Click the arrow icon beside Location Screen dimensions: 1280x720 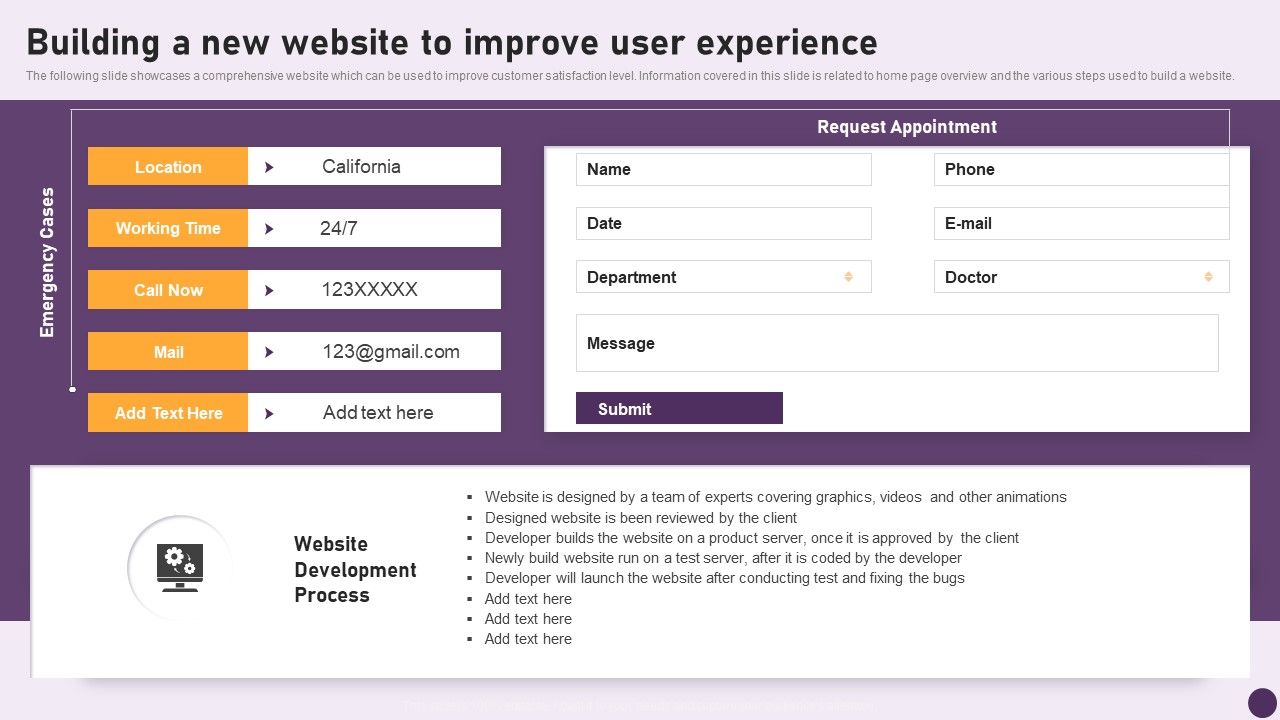269,167
